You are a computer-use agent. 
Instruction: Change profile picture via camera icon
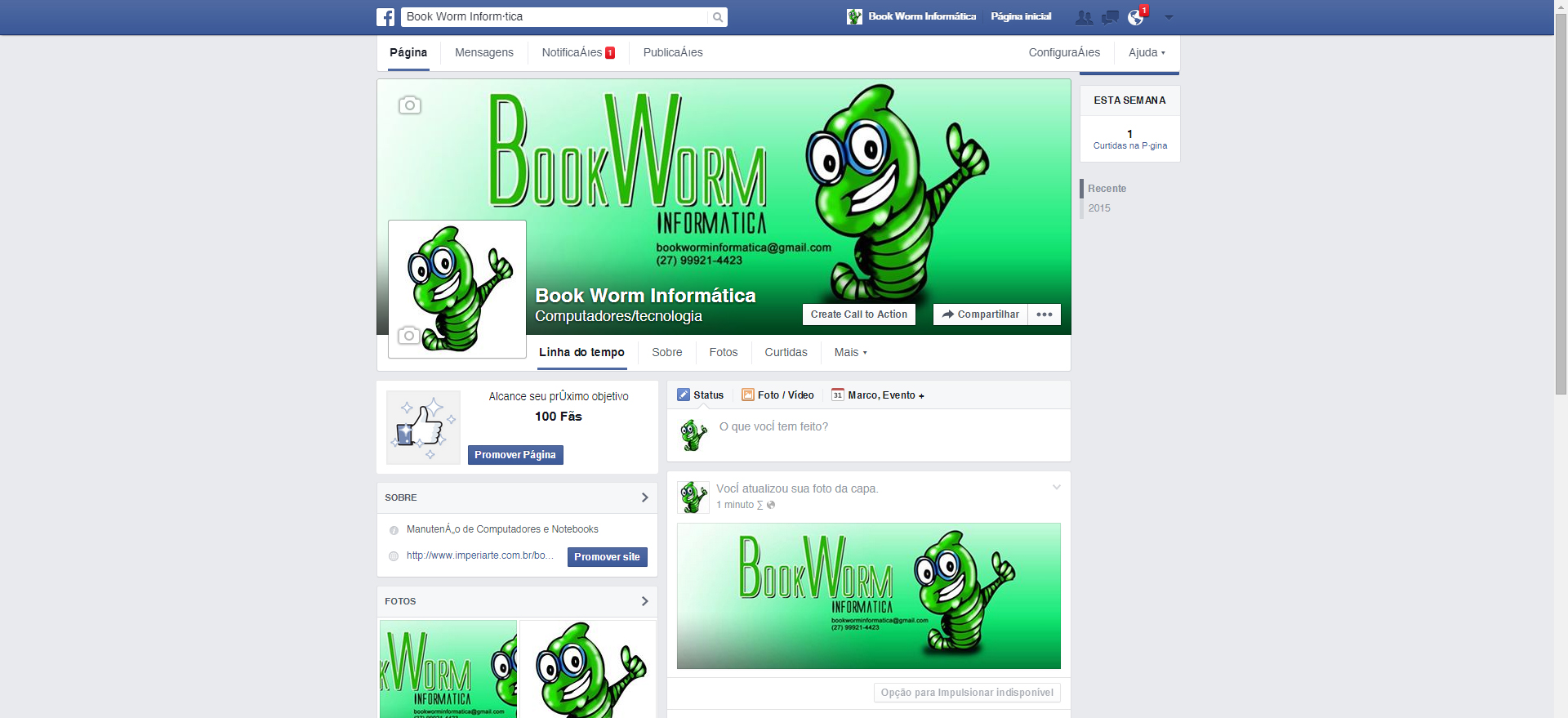coord(409,335)
